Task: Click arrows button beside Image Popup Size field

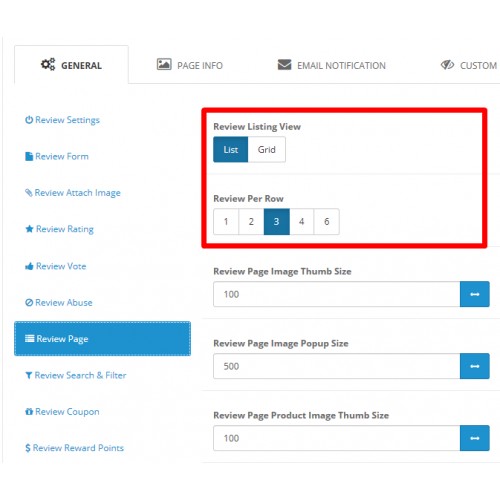Action: click(x=475, y=366)
